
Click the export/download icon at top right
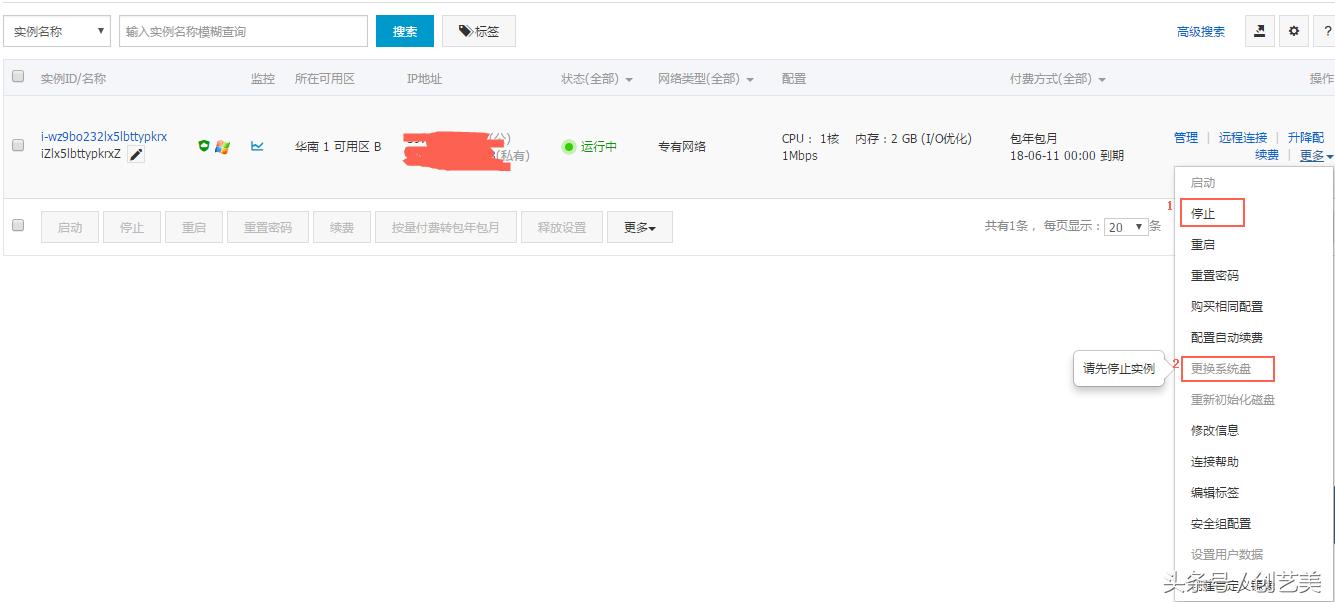1258,30
